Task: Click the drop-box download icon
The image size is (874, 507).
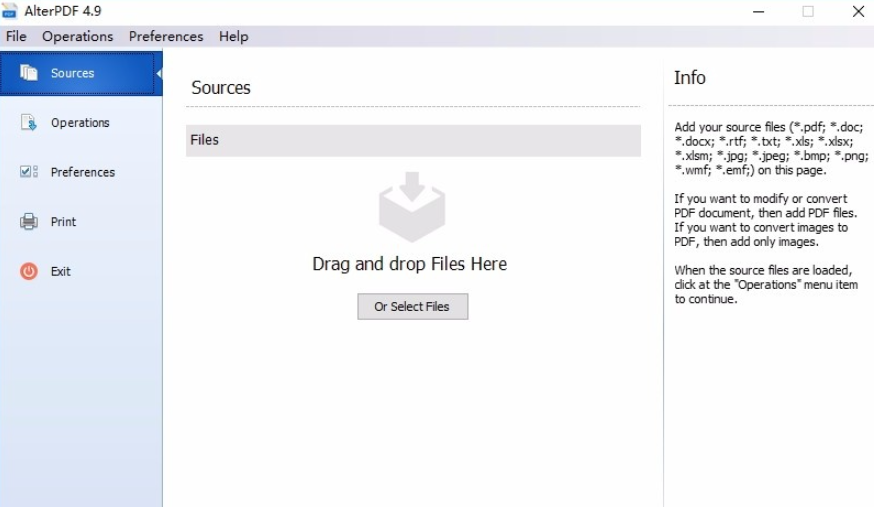Action: point(412,207)
